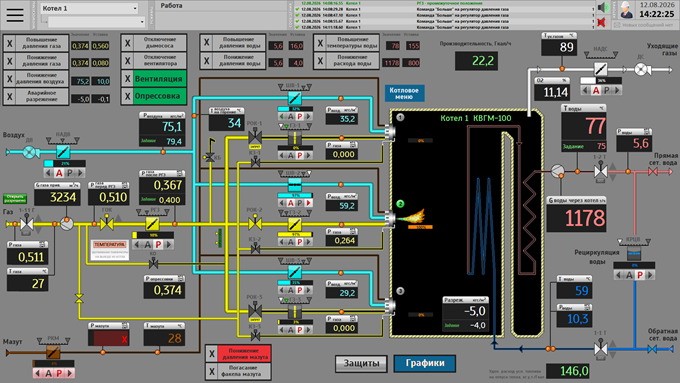680x383 pixels.
Task: Open the Котловое меню boiler menu
Action: [404, 93]
